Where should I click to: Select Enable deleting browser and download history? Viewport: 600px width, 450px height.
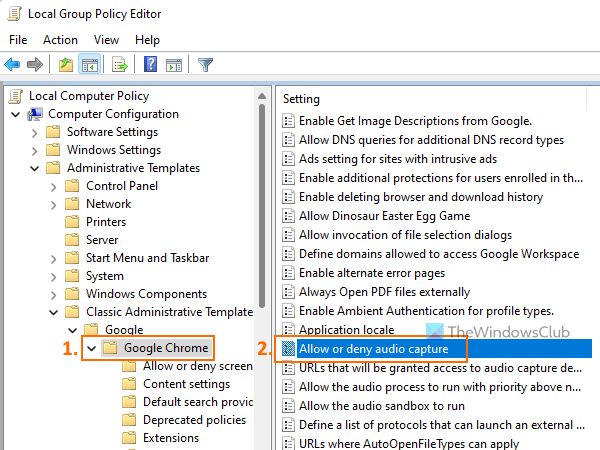pyautogui.click(x=421, y=197)
